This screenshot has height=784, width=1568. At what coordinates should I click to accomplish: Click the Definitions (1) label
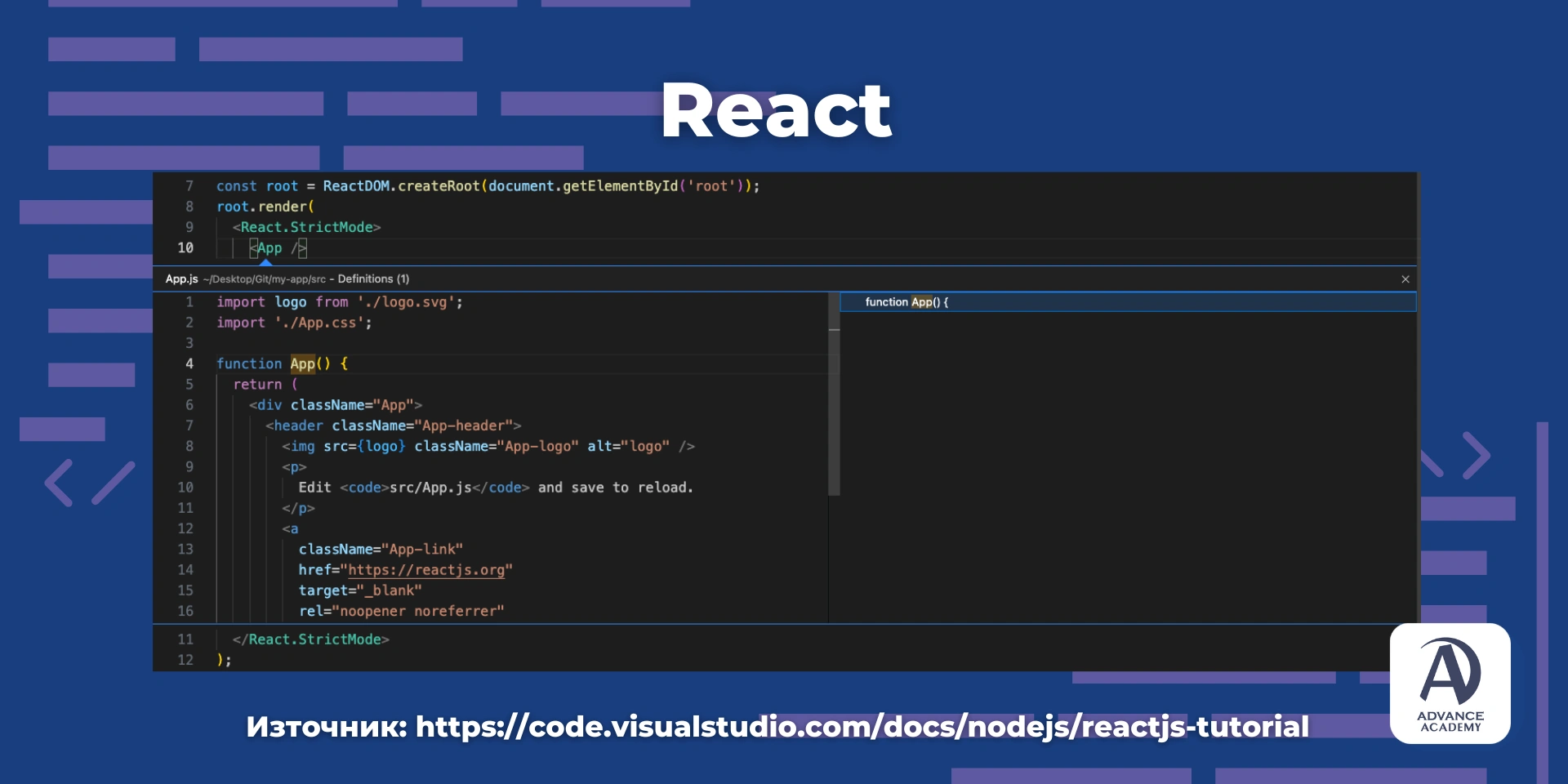[374, 278]
